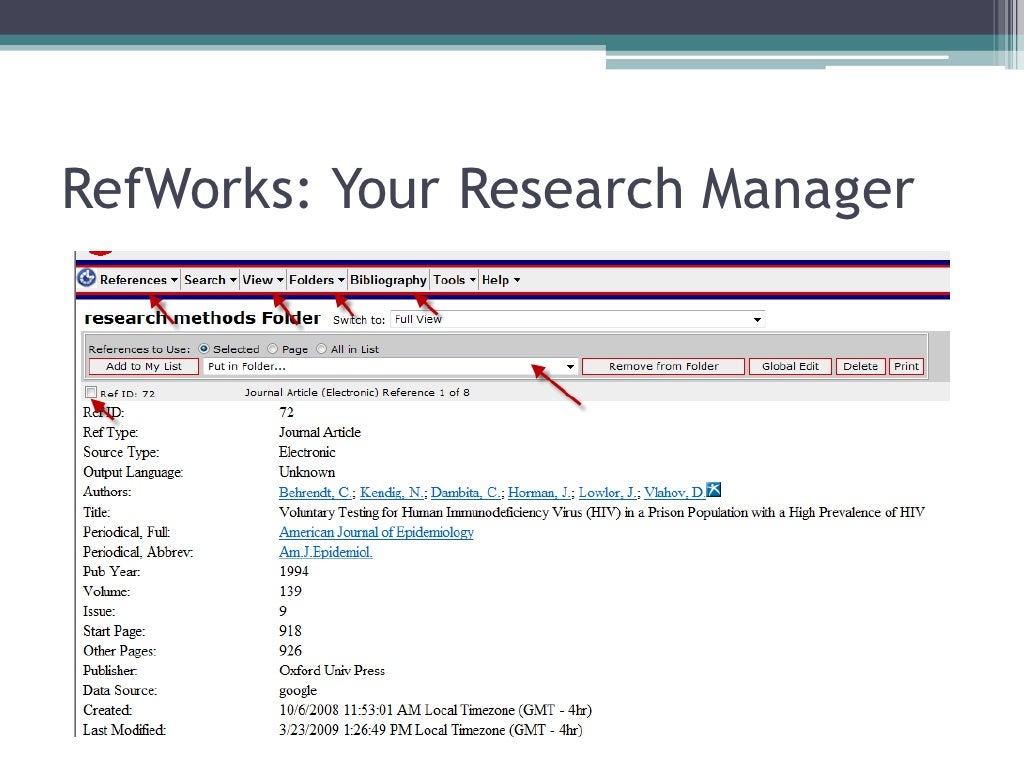The image size is (1024, 768).
Task: Select the Selected radio button
Action: click(204, 349)
